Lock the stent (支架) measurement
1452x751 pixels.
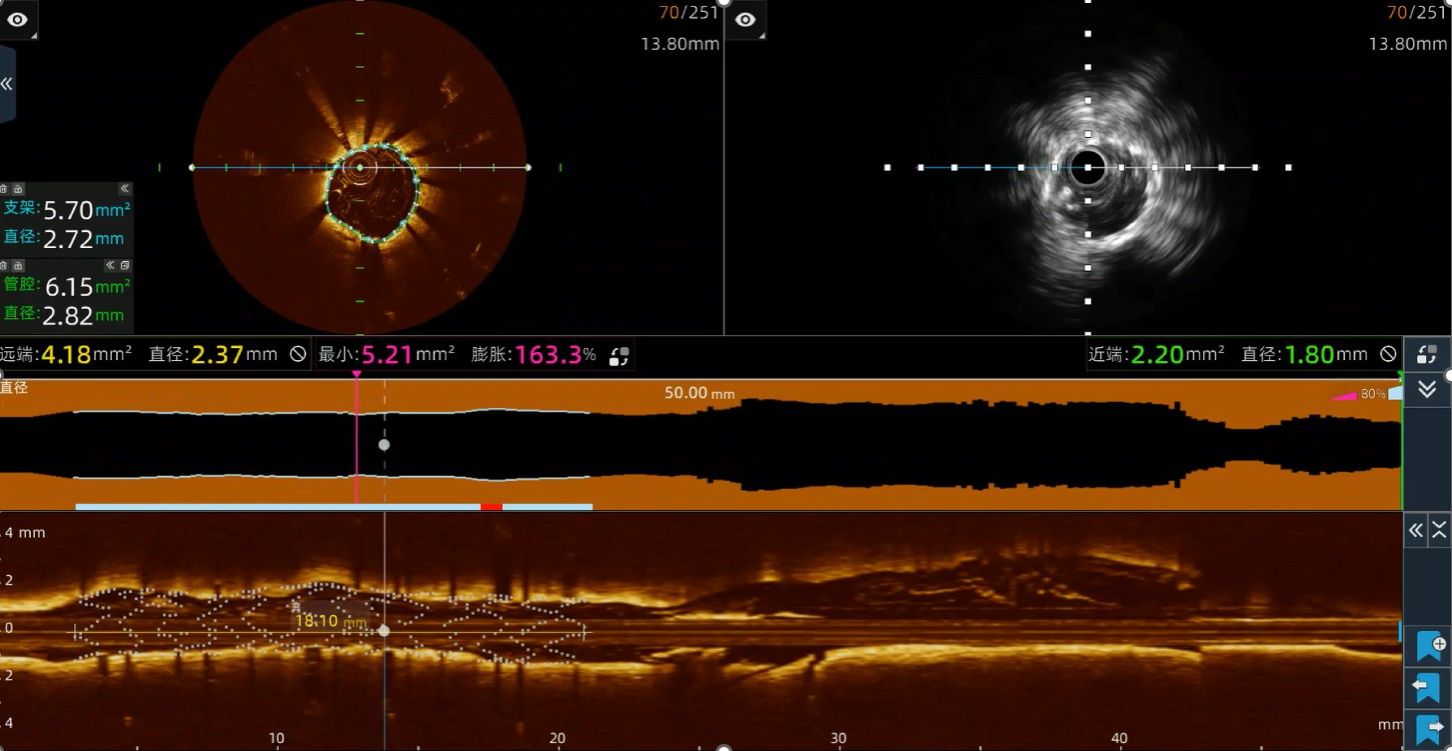(x=18, y=188)
